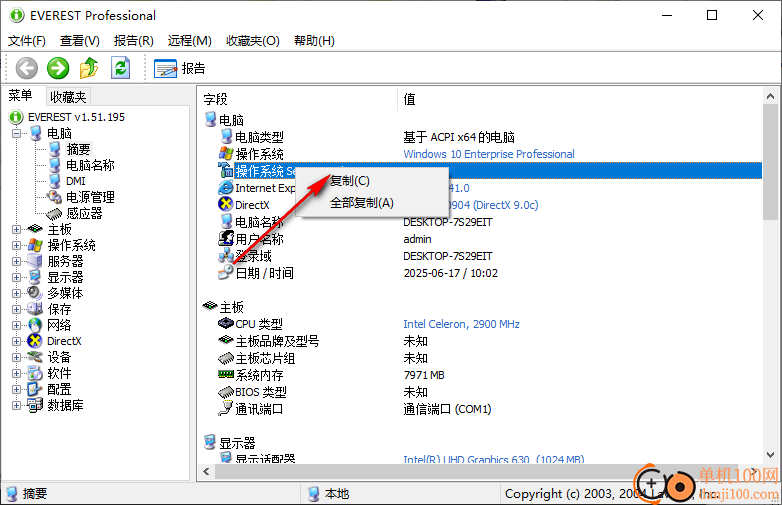Select 电脑名称 in the tree

[x=90, y=165]
